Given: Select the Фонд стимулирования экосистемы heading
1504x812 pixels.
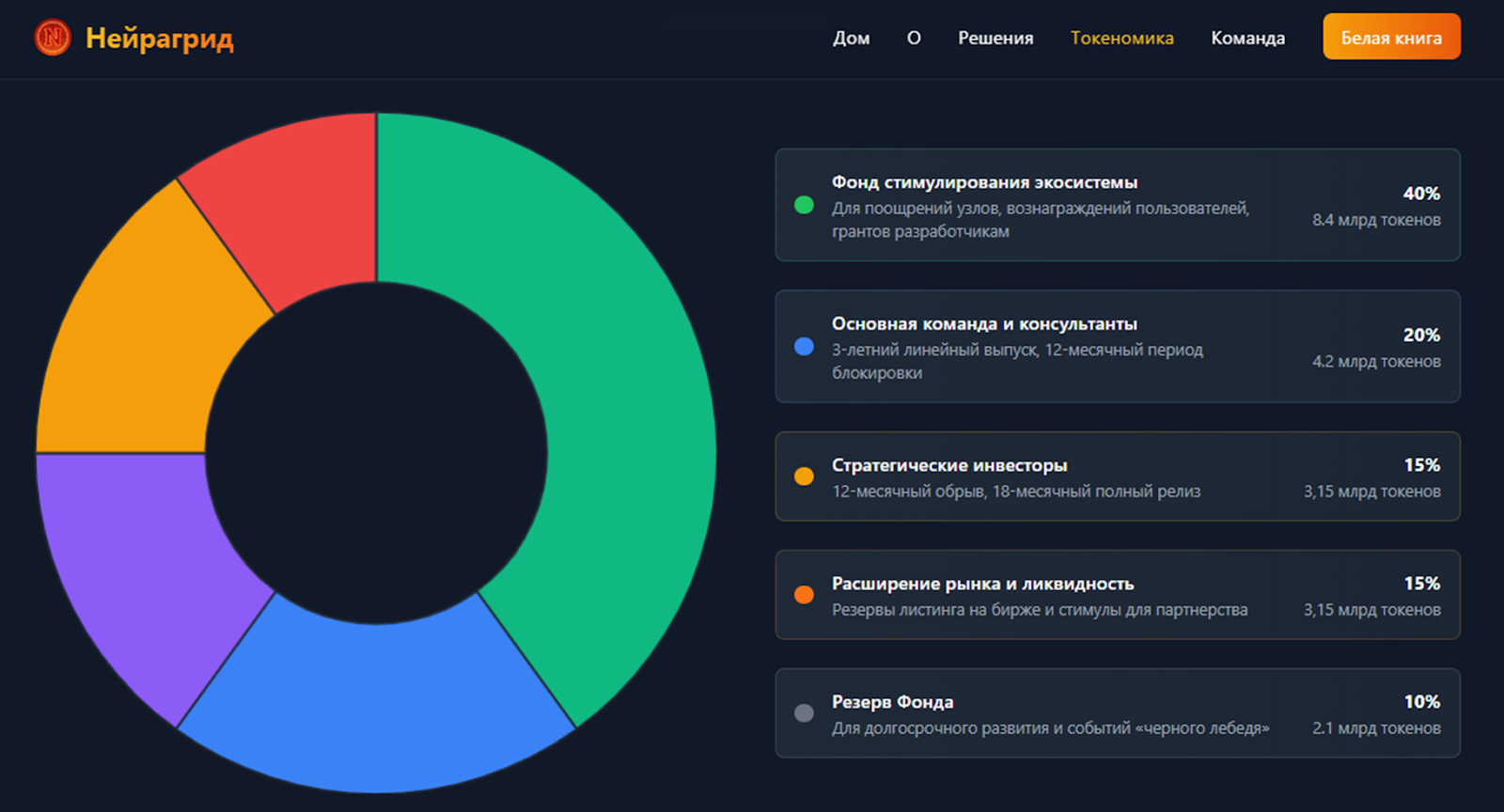Looking at the screenshot, I should point(984,182).
